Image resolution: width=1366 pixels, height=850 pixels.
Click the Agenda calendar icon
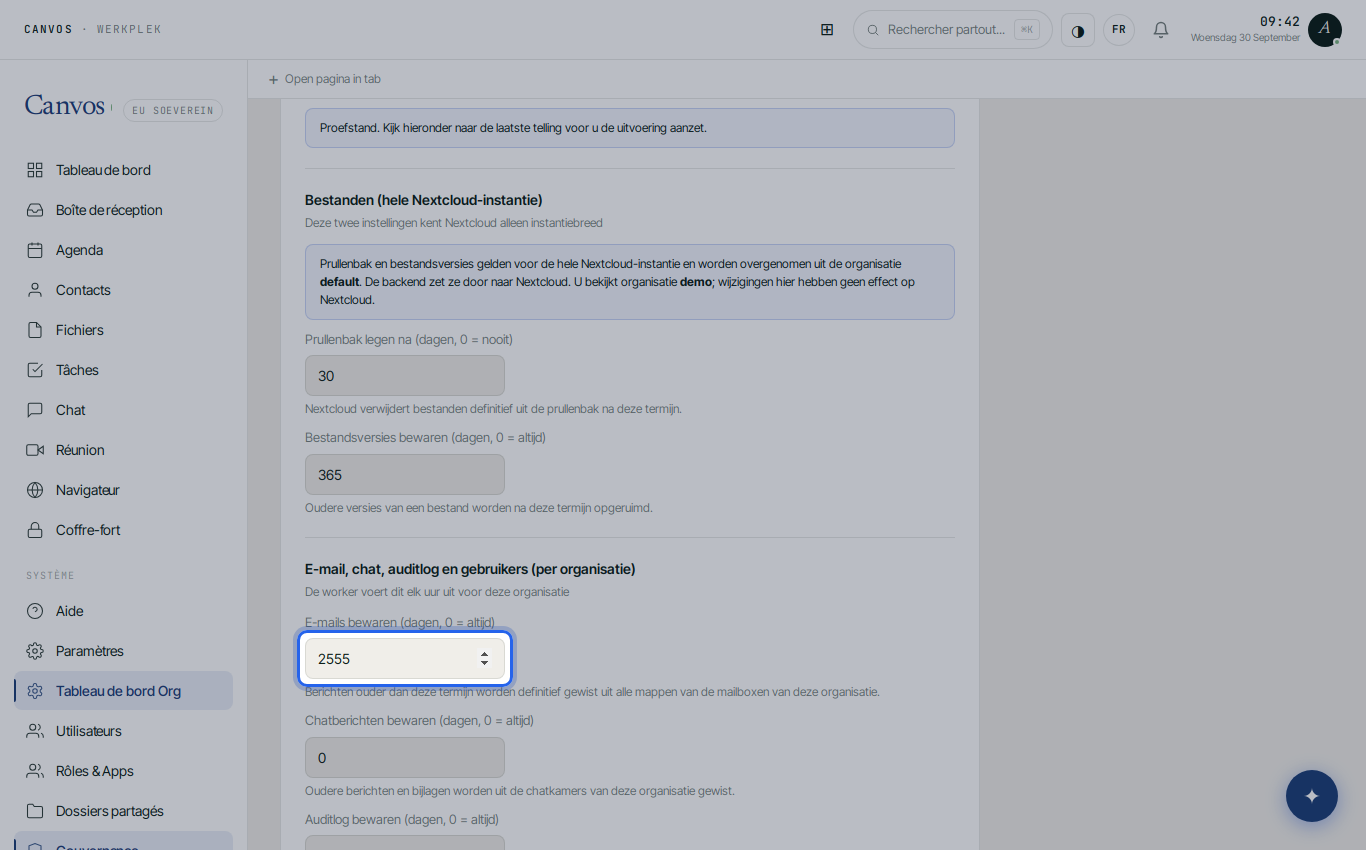point(35,250)
